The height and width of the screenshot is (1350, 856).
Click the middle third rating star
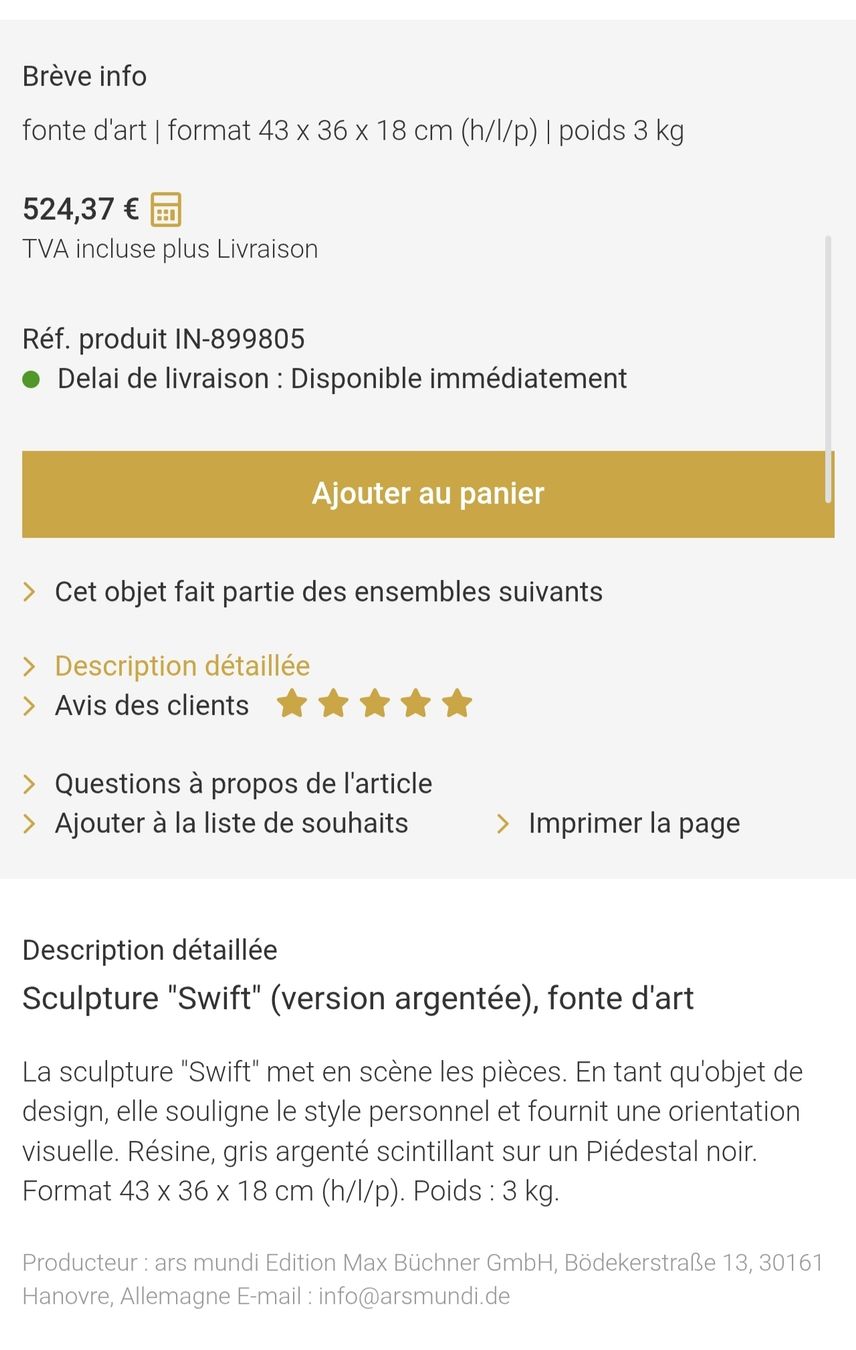pos(374,704)
